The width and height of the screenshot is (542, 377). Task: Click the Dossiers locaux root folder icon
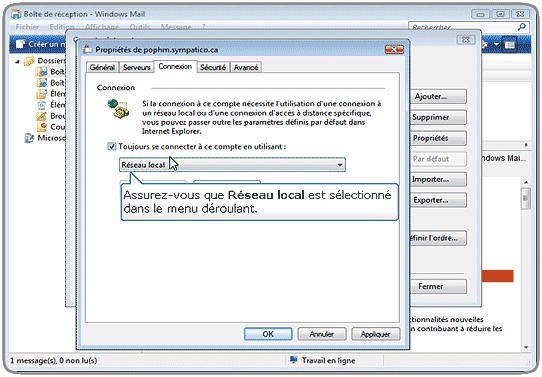tap(29, 61)
